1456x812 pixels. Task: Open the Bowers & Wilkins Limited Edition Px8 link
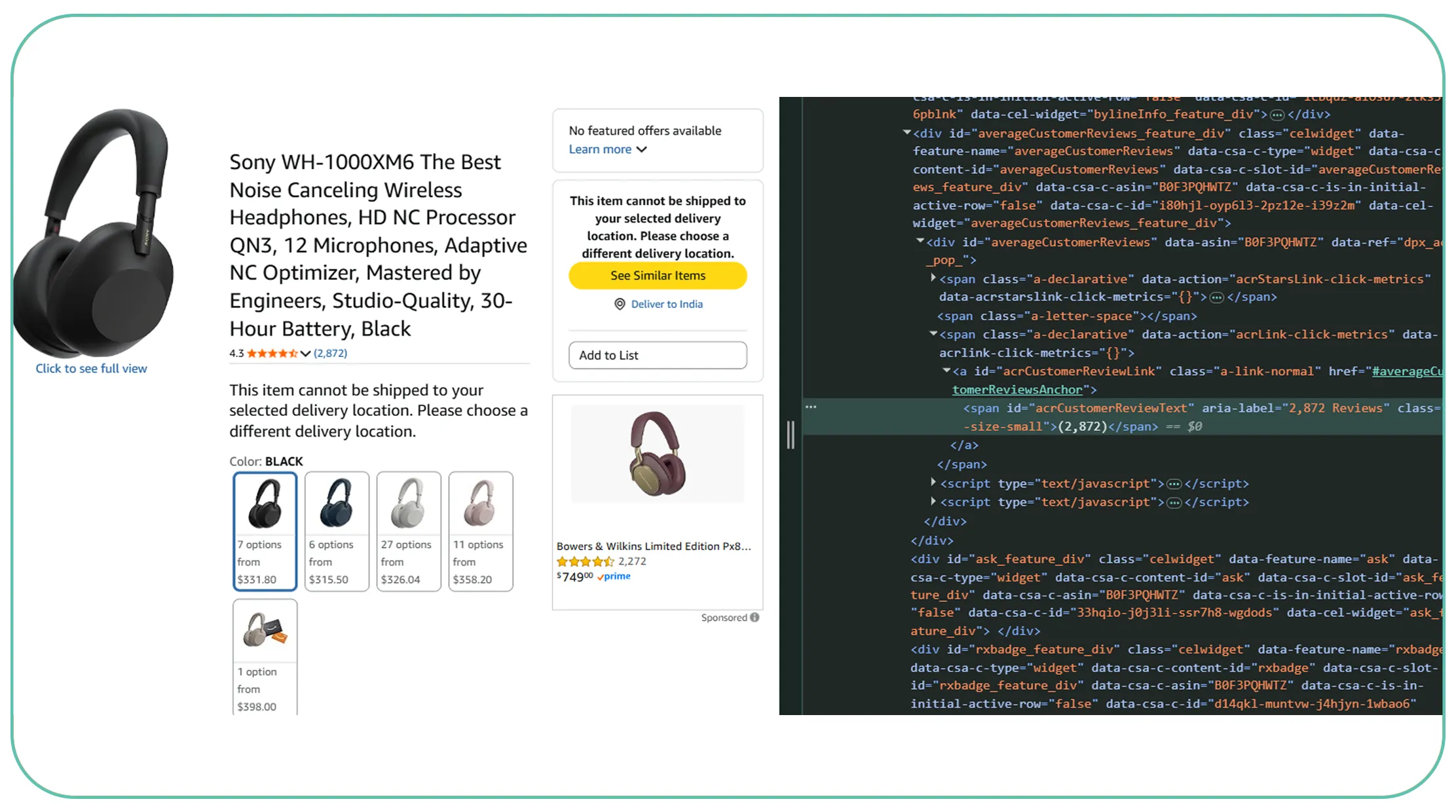click(654, 546)
